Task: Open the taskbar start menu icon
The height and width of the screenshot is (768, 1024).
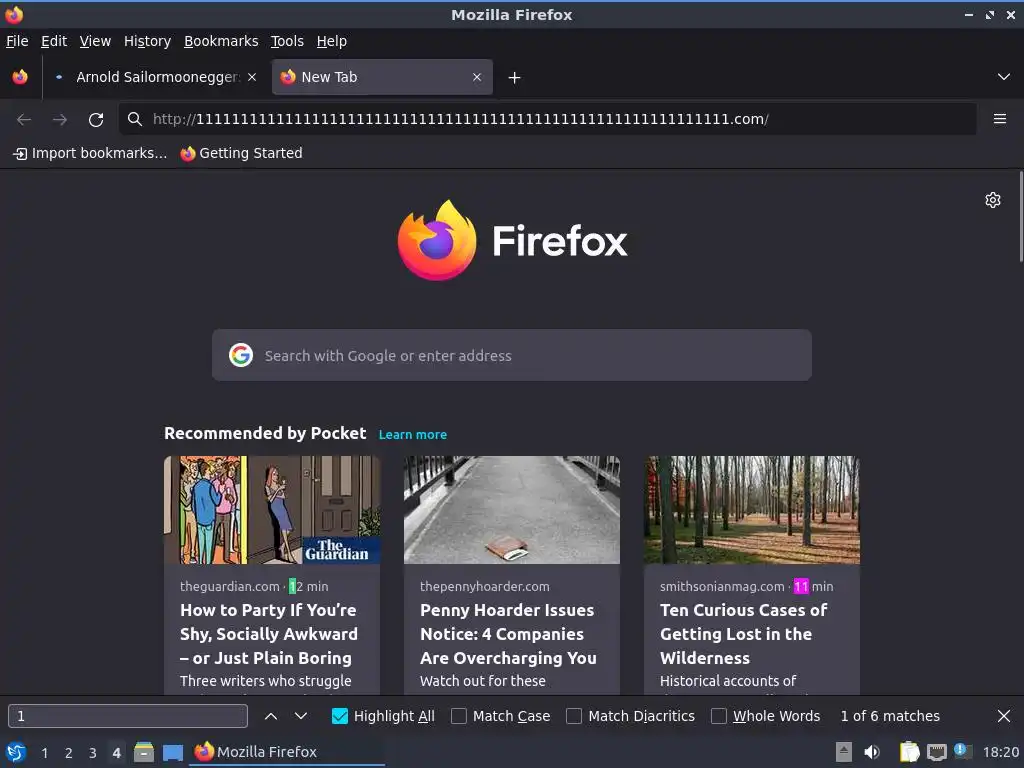Action: (x=16, y=752)
